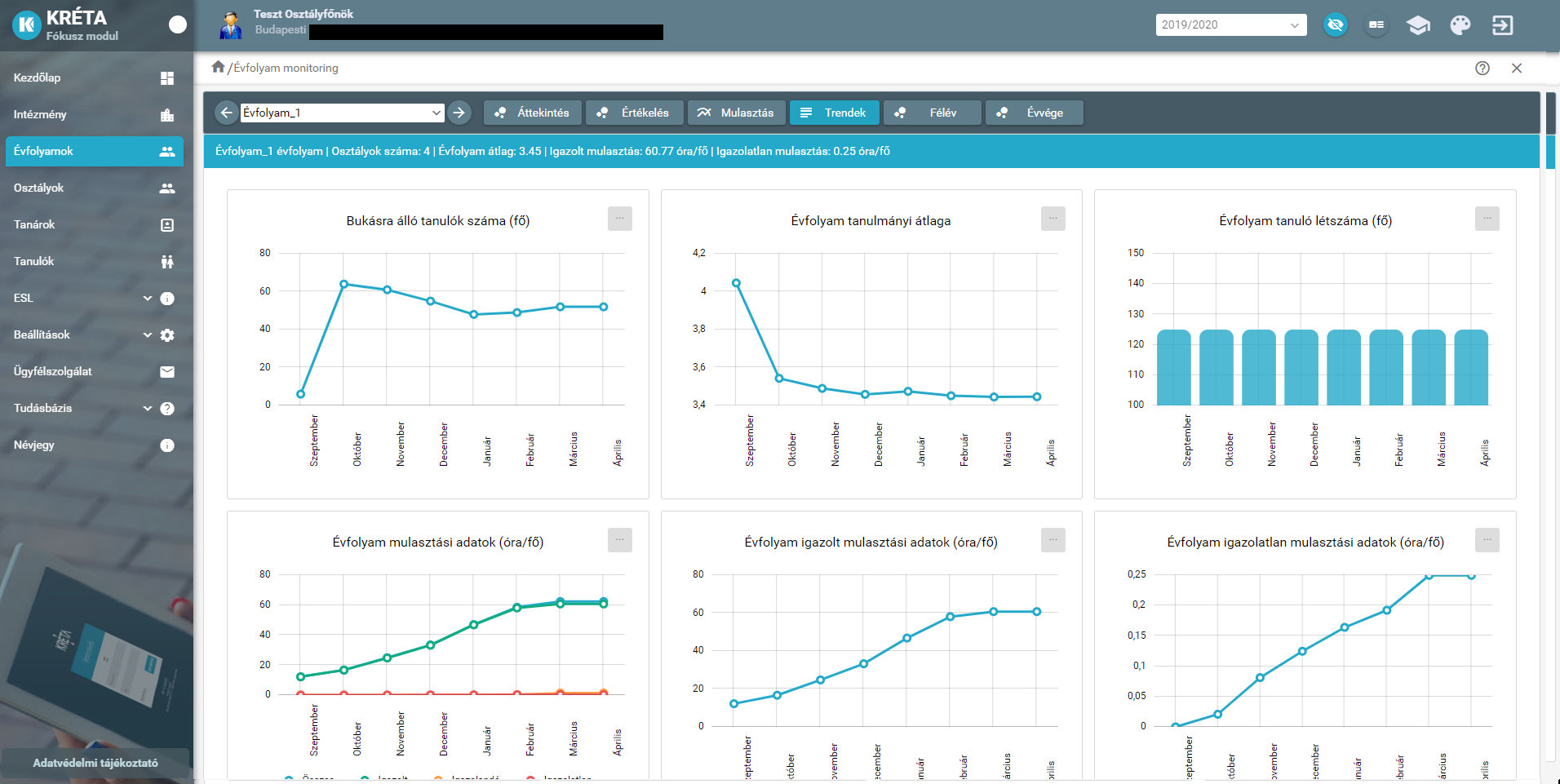
Task: Go to next grade with right arrow
Action: point(459,113)
